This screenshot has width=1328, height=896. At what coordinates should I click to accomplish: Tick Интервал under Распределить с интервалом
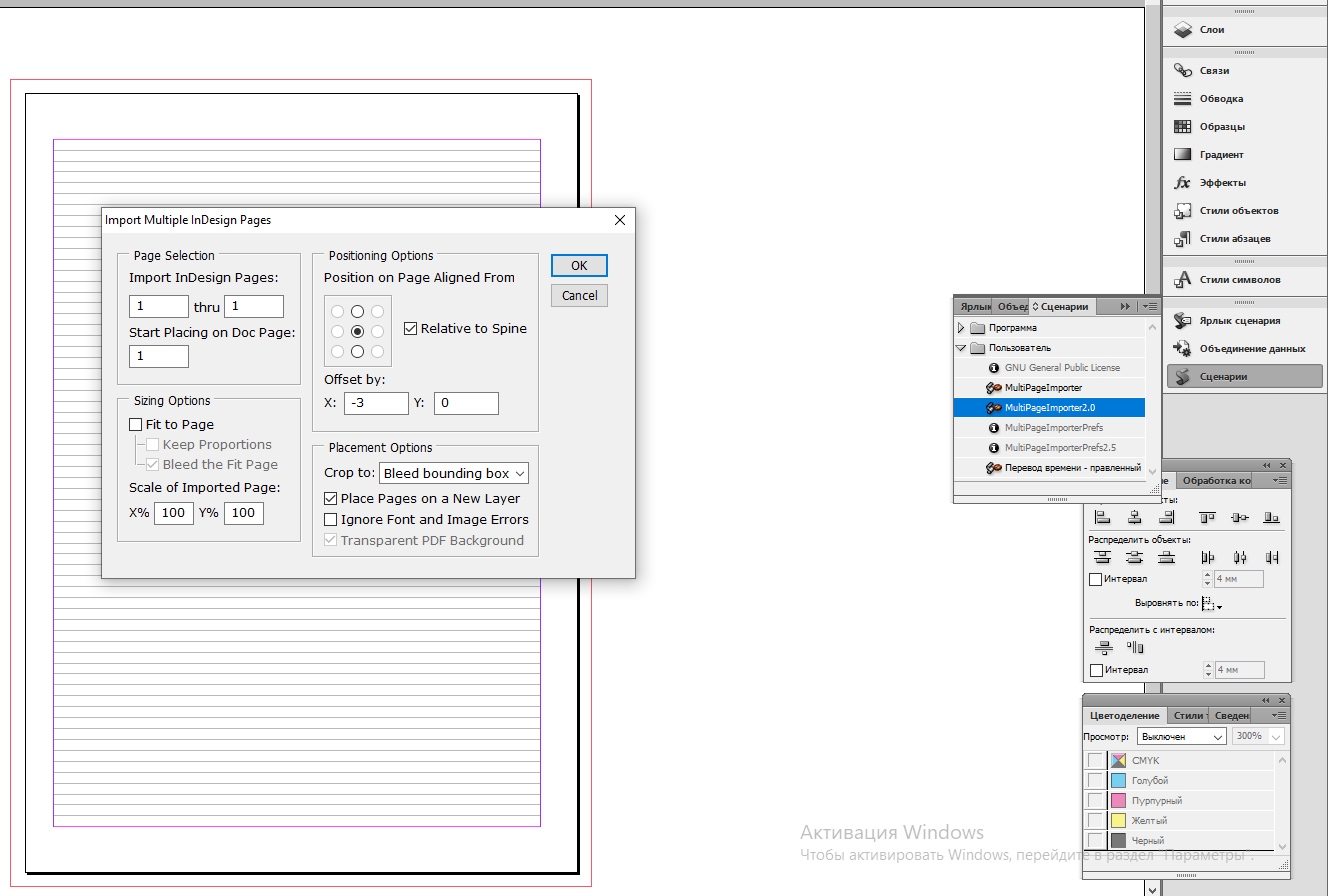pos(1095,670)
